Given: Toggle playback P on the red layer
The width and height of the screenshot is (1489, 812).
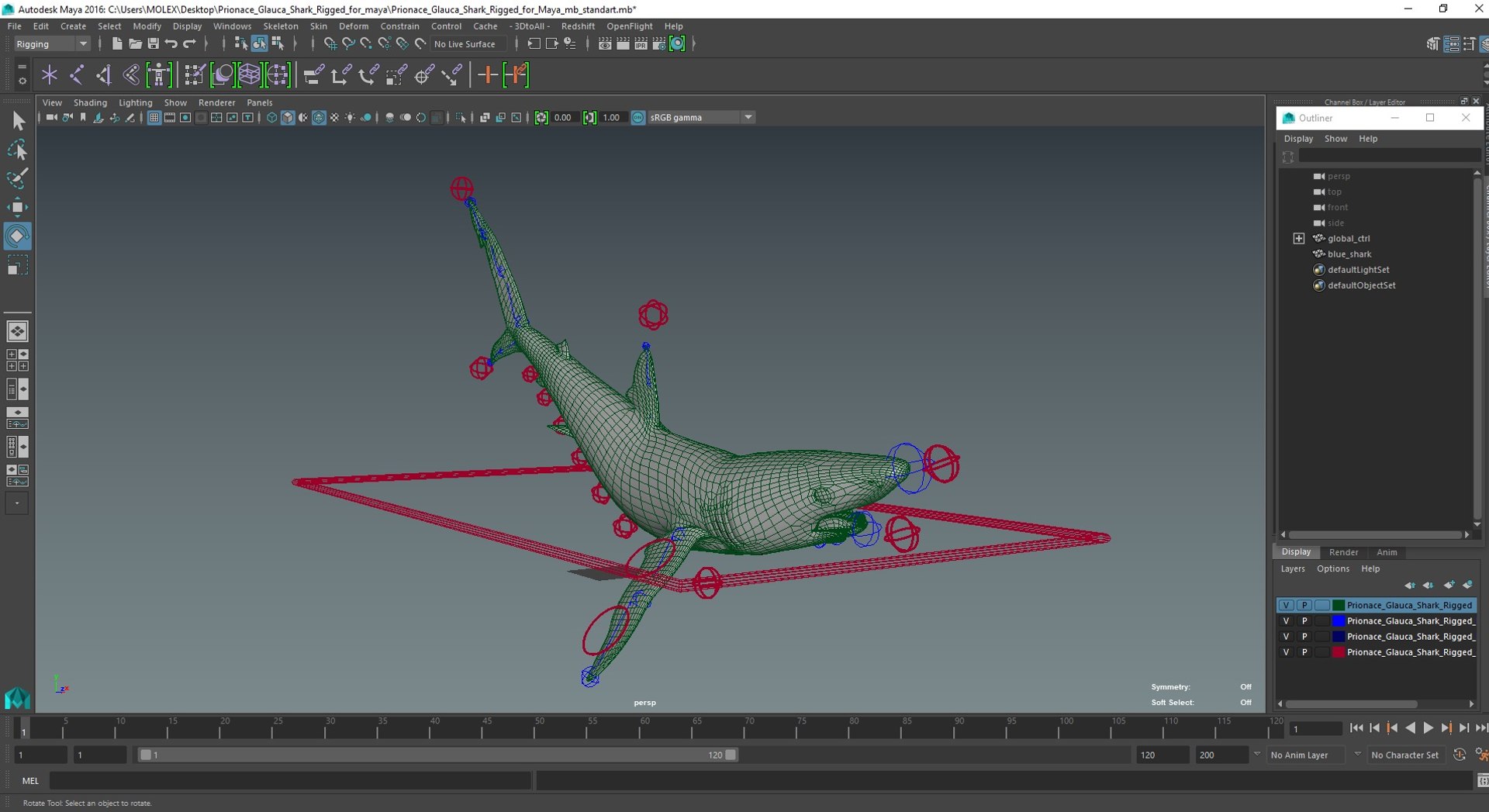Looking at the screenshot, I should click(1304, 652).
